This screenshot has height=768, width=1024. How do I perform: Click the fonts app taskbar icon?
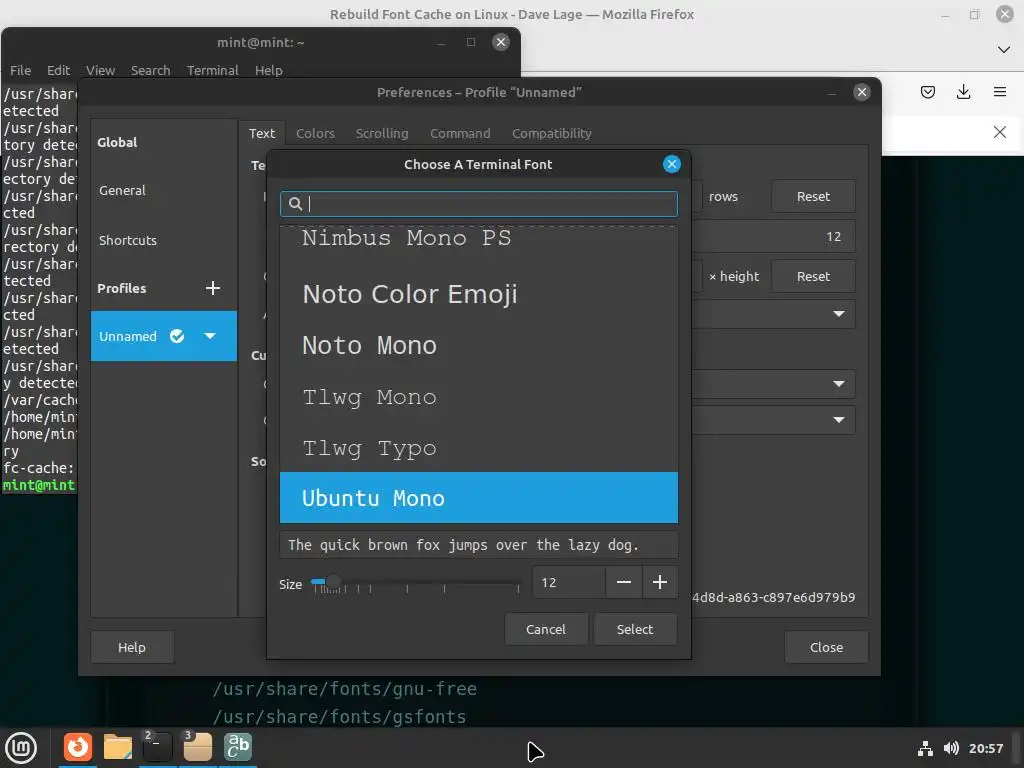[x=237, y=747]
